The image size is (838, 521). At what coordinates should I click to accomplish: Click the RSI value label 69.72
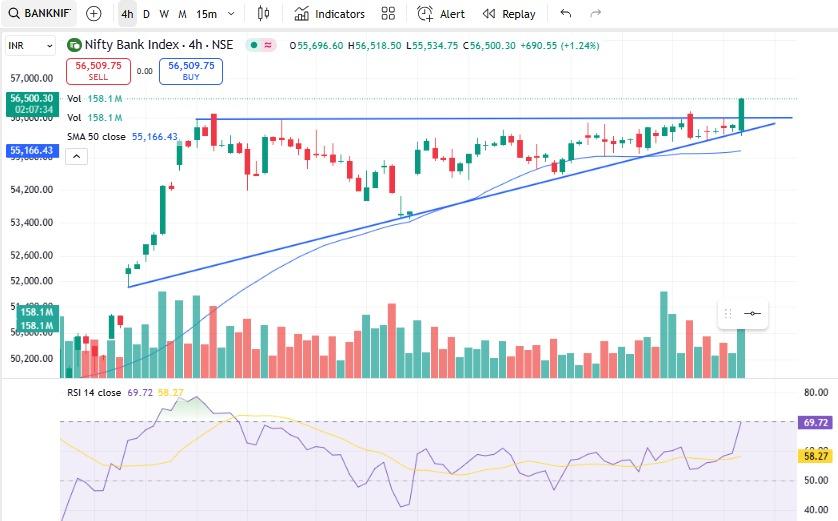click(816, 423)
